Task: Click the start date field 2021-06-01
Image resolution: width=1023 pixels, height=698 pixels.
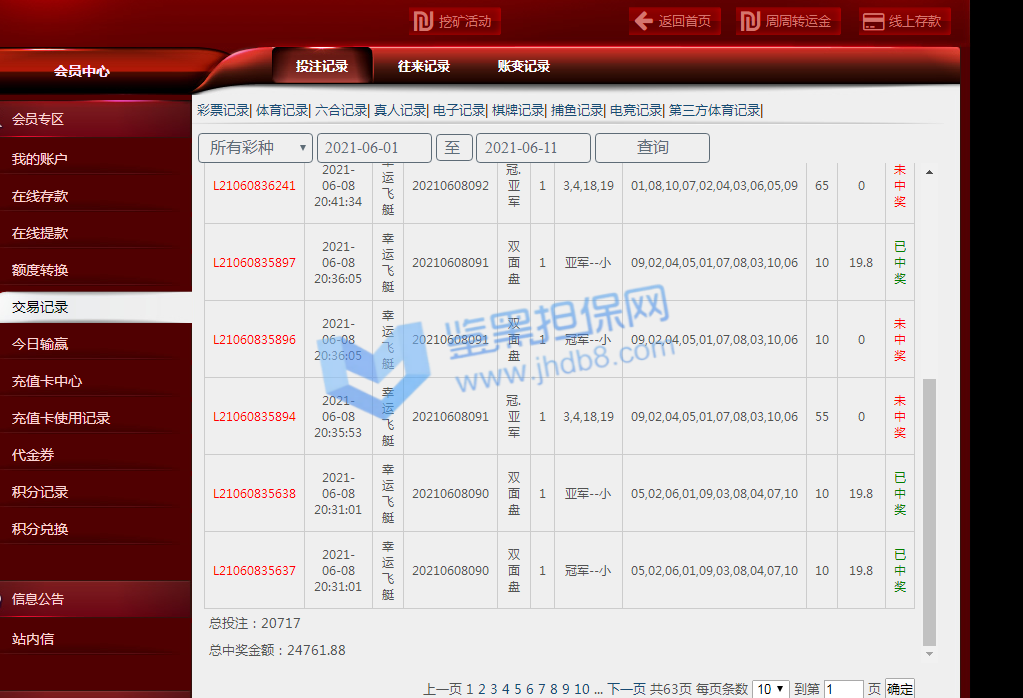Action: click(x=374, y=148)
